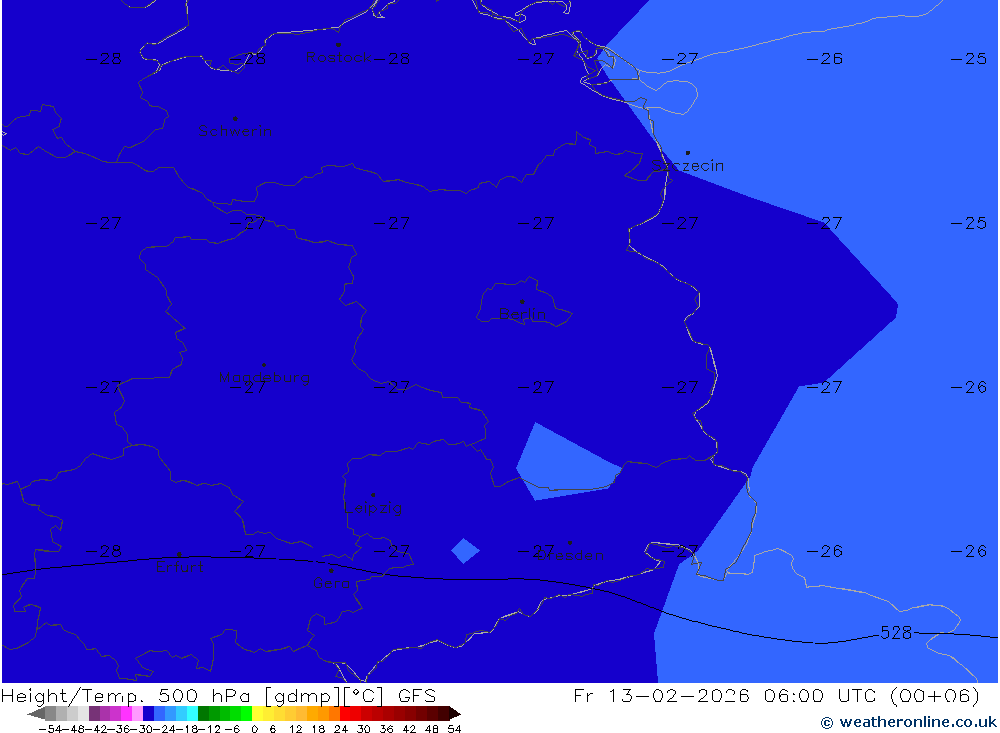
Task: Click the dark blue -30 legend swatch
Action: 149,713
